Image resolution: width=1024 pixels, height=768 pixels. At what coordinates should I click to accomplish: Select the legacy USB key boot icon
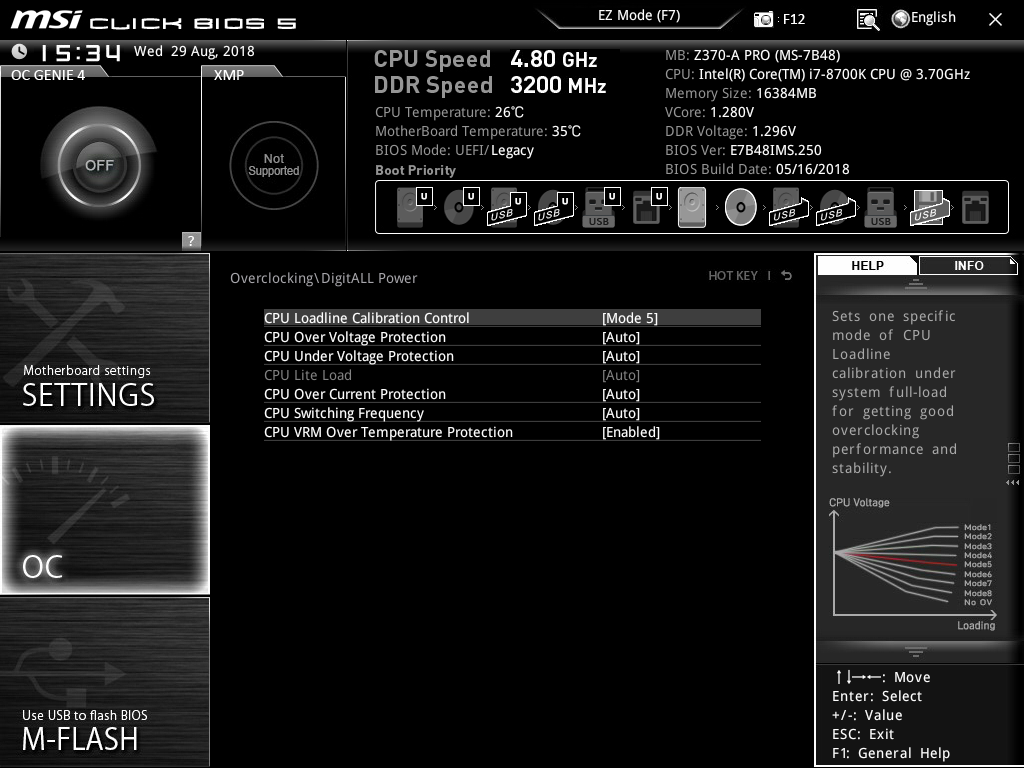[880, 207]
